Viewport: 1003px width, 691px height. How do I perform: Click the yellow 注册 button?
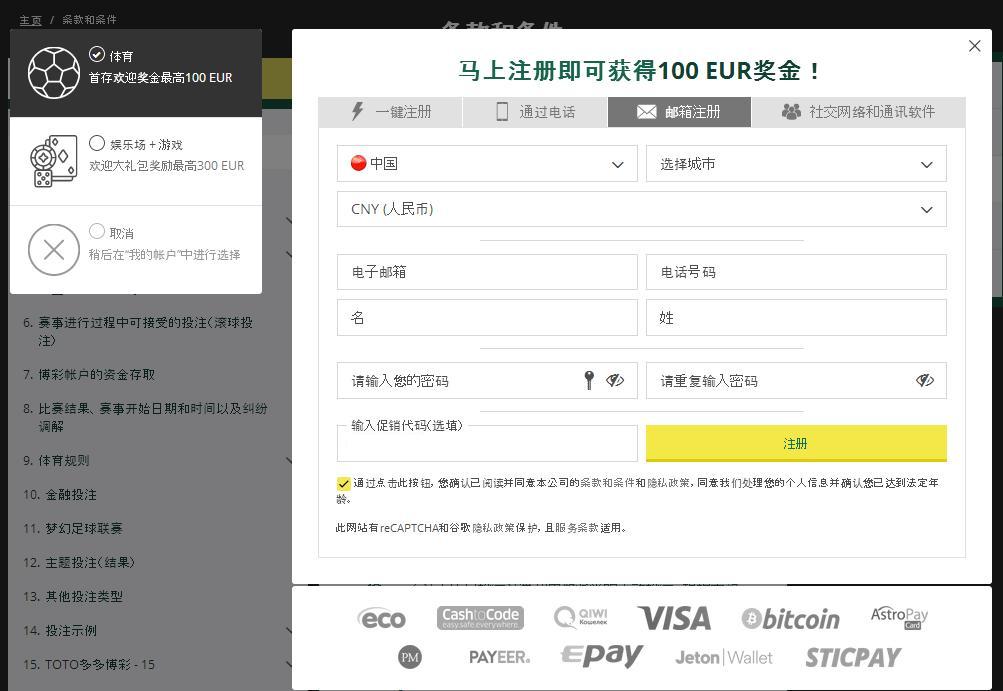click(x=796, y=443)
